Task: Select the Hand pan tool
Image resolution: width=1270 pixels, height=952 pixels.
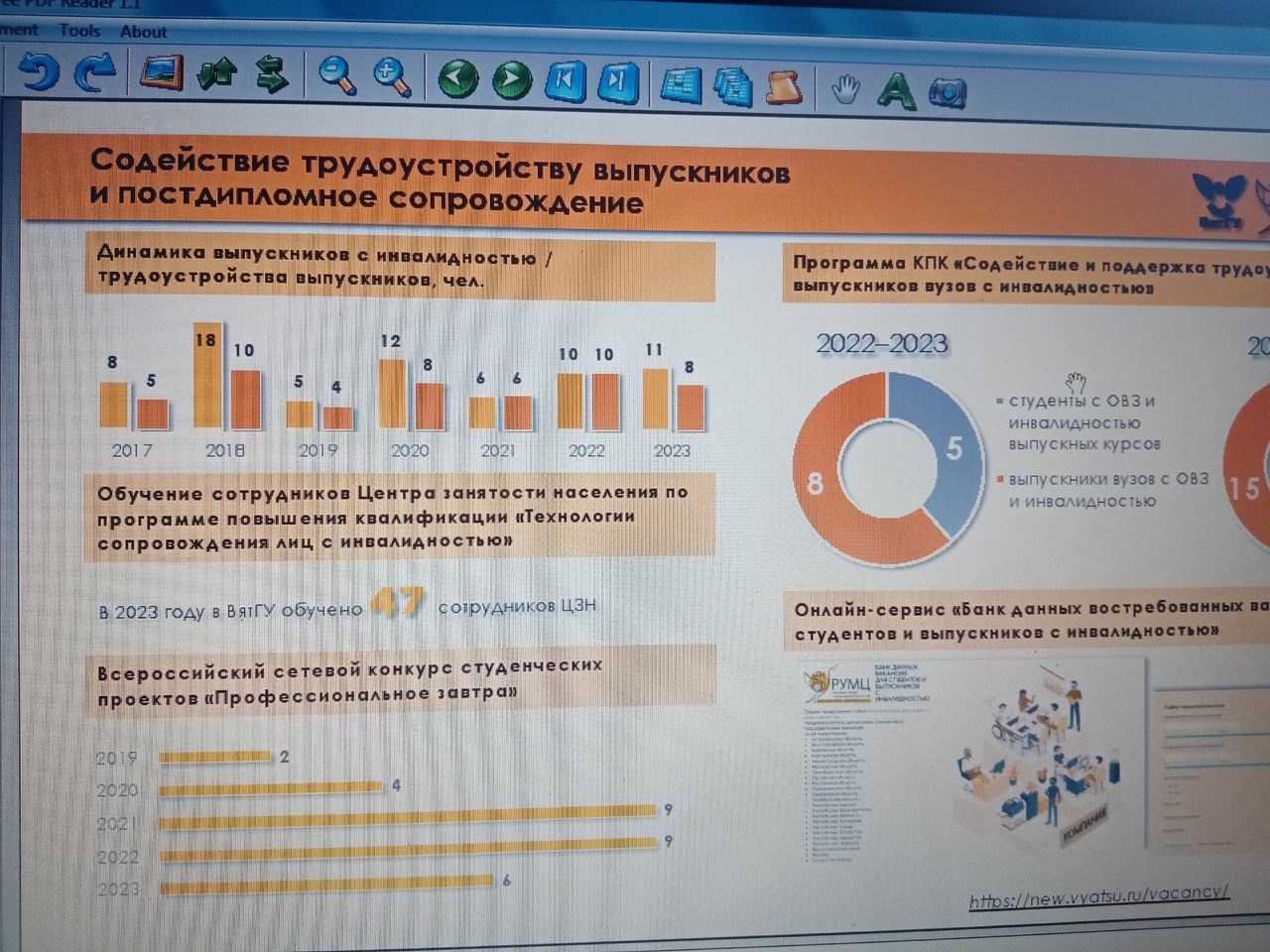Action: (x=844, y=89)
